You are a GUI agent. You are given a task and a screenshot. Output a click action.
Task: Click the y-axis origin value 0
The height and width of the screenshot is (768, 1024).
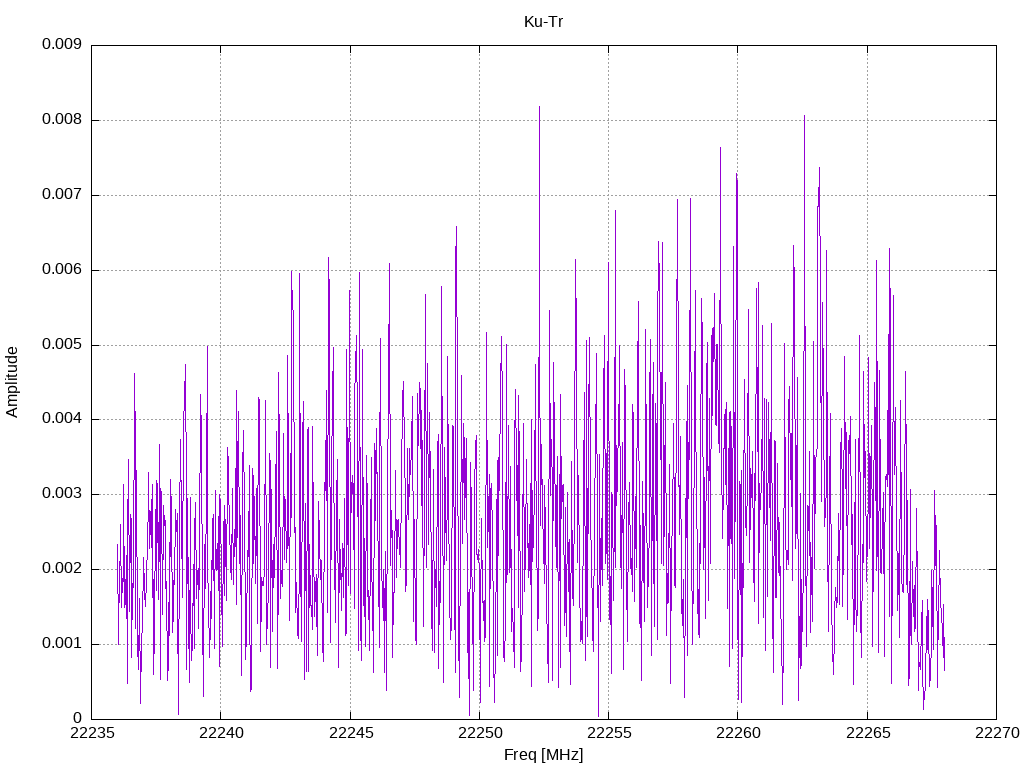click(x=78, y=718)
